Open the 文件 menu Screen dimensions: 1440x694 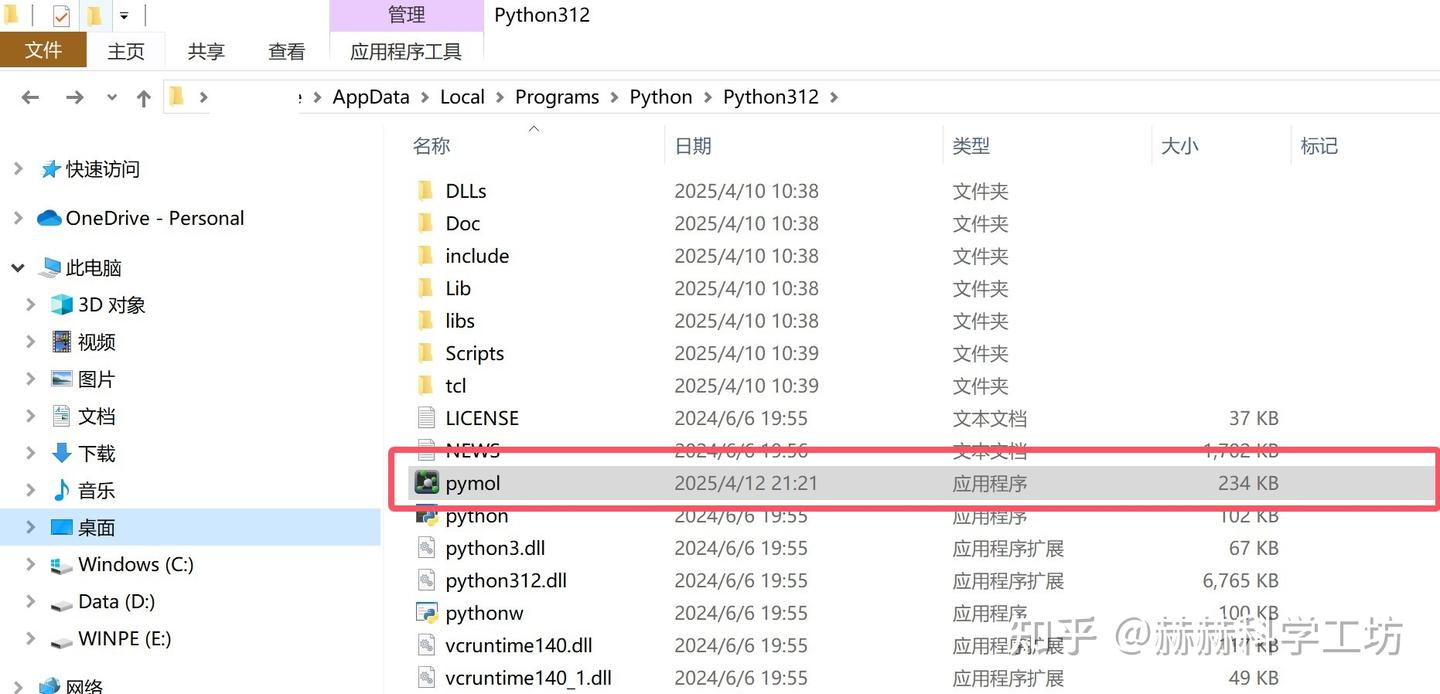coord(43,49)
